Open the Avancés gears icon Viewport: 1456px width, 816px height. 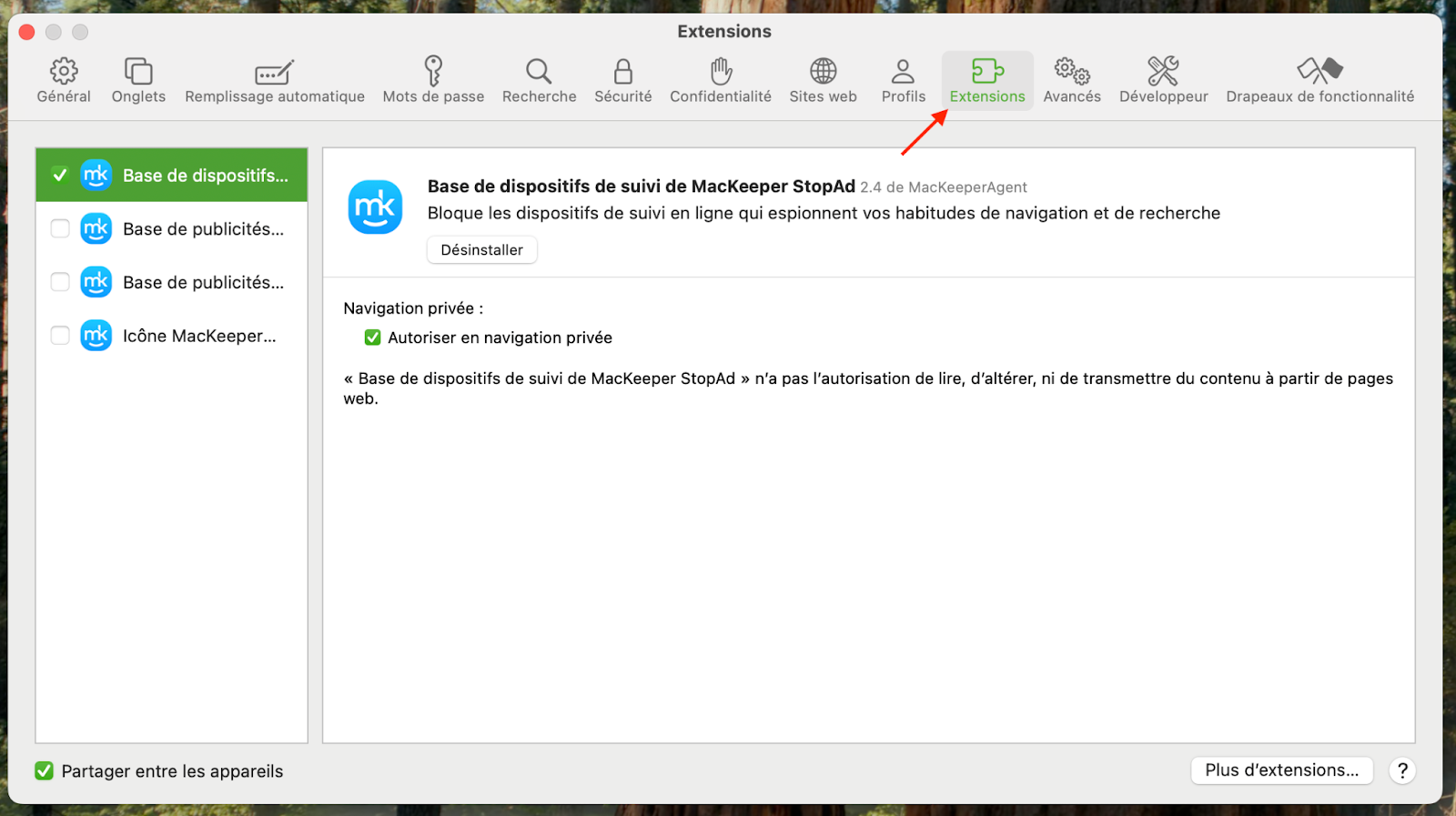pyautogui.click(x=1072, y=71)
